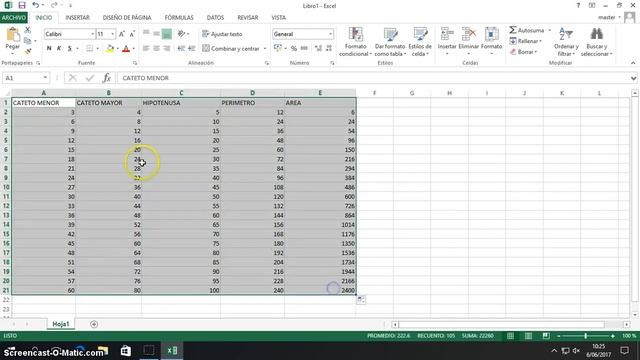The image size is (640, 360).
Task: Open the Borrar clear menu
Action: (524, 52)
